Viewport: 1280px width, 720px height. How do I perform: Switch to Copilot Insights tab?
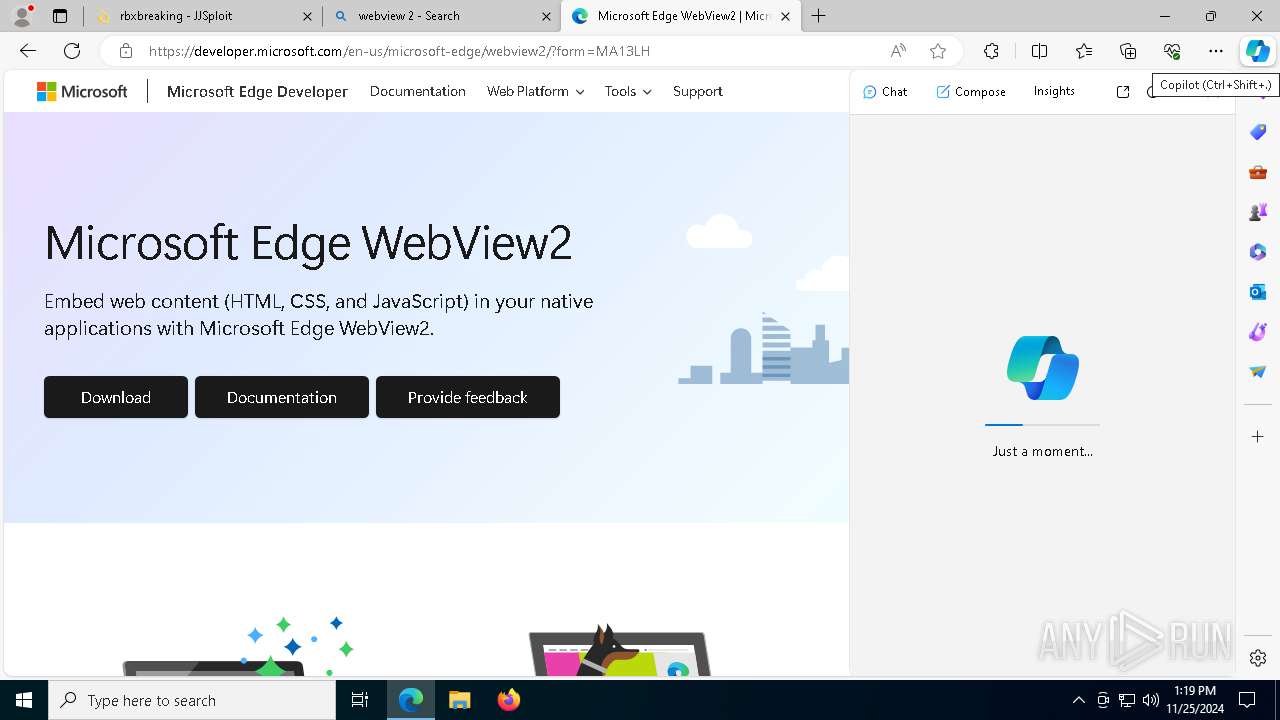(x=1054, y=91)
